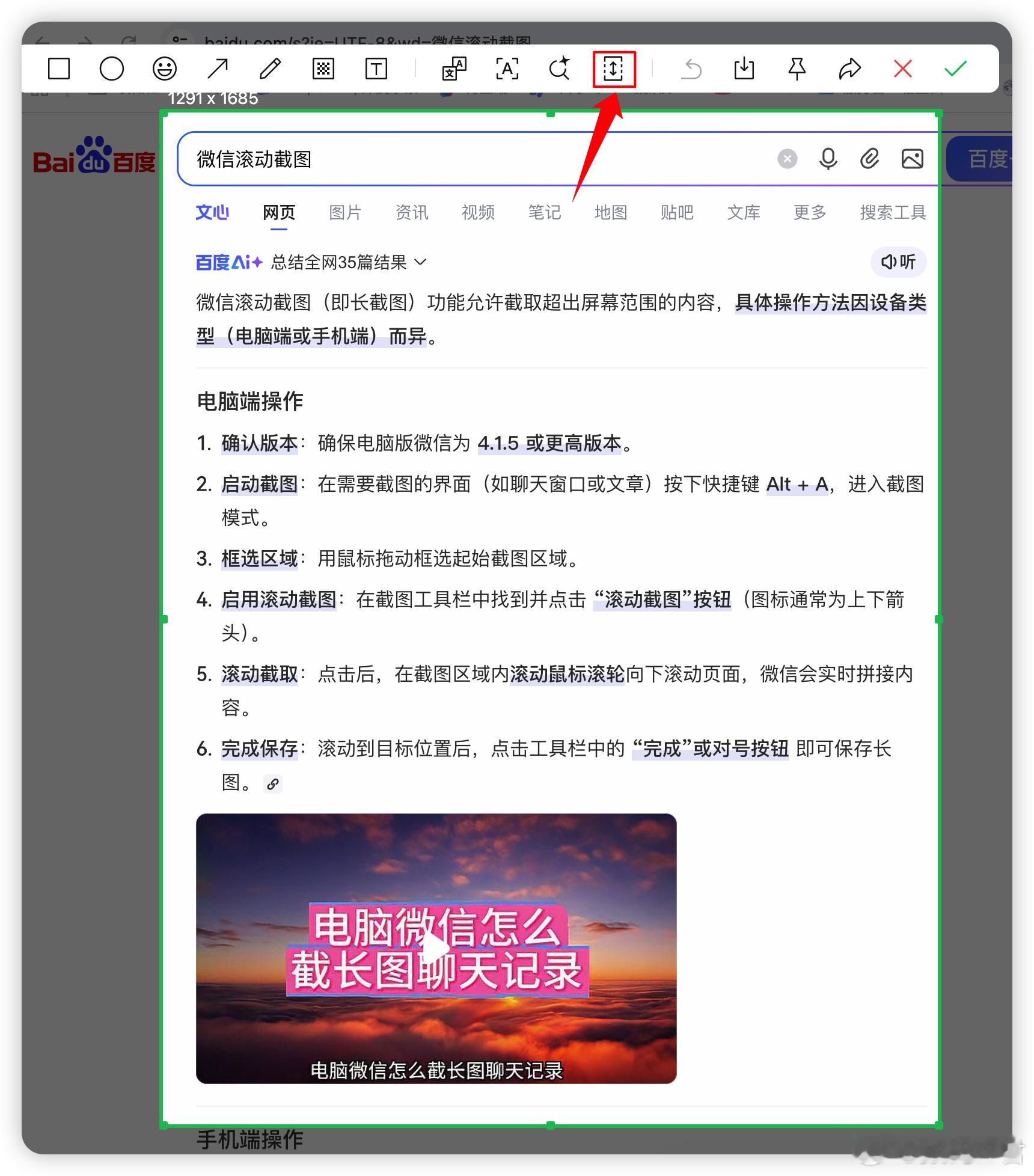Image resolution: width=1034 pixels, height=1176 pixels.
Task: Click the 百度AI+ label
Action: (x=229, y=262)
